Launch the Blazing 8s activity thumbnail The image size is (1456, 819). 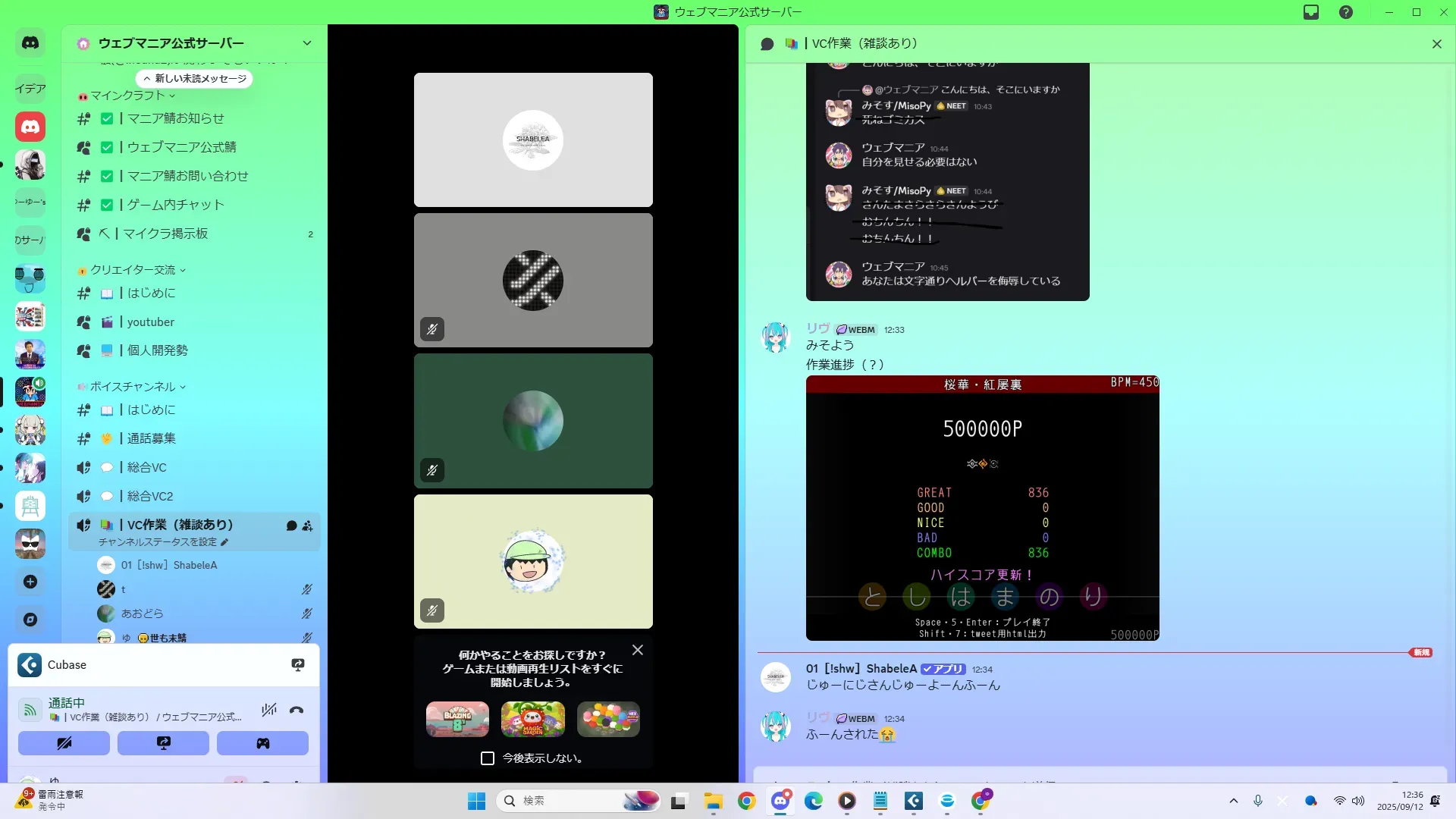[x=457, y=719]
